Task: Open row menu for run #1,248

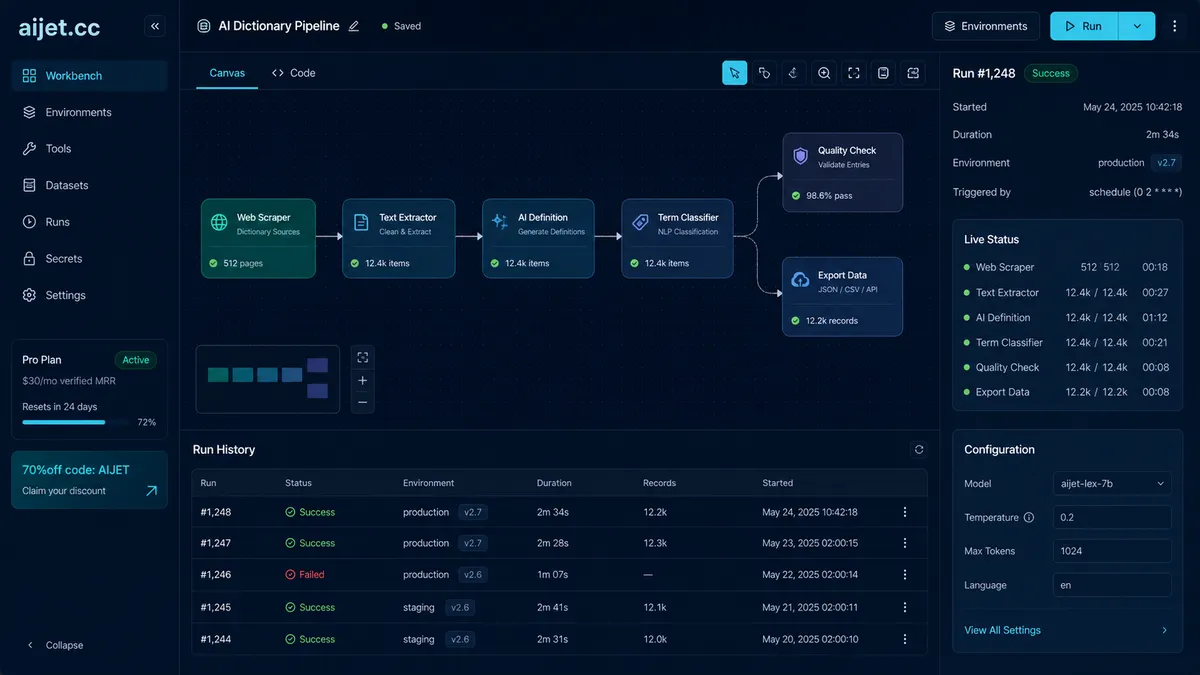Action: coord(905,512)
